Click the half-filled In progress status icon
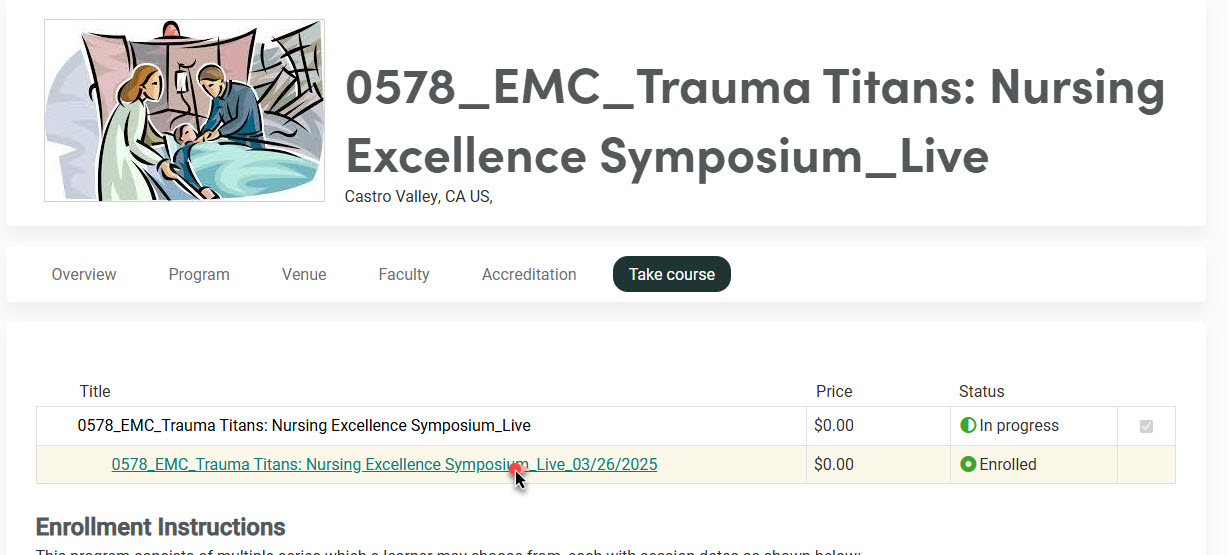 click(x=967, y=426)
